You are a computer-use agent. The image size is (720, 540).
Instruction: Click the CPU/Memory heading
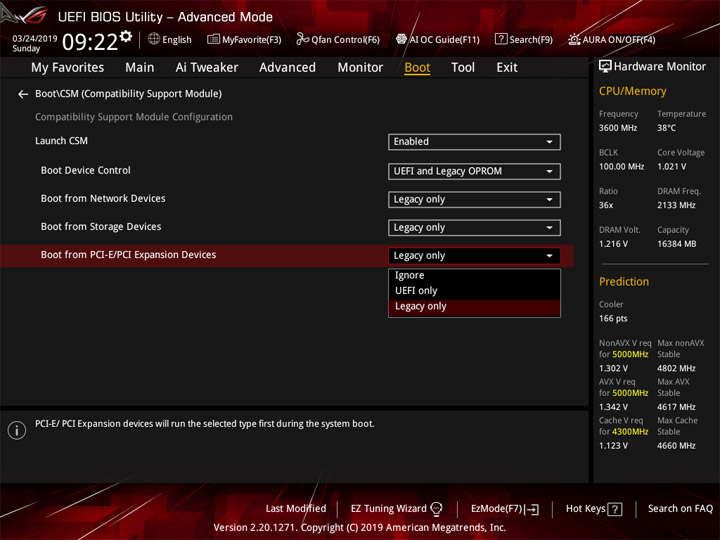(x=632, y=91)
